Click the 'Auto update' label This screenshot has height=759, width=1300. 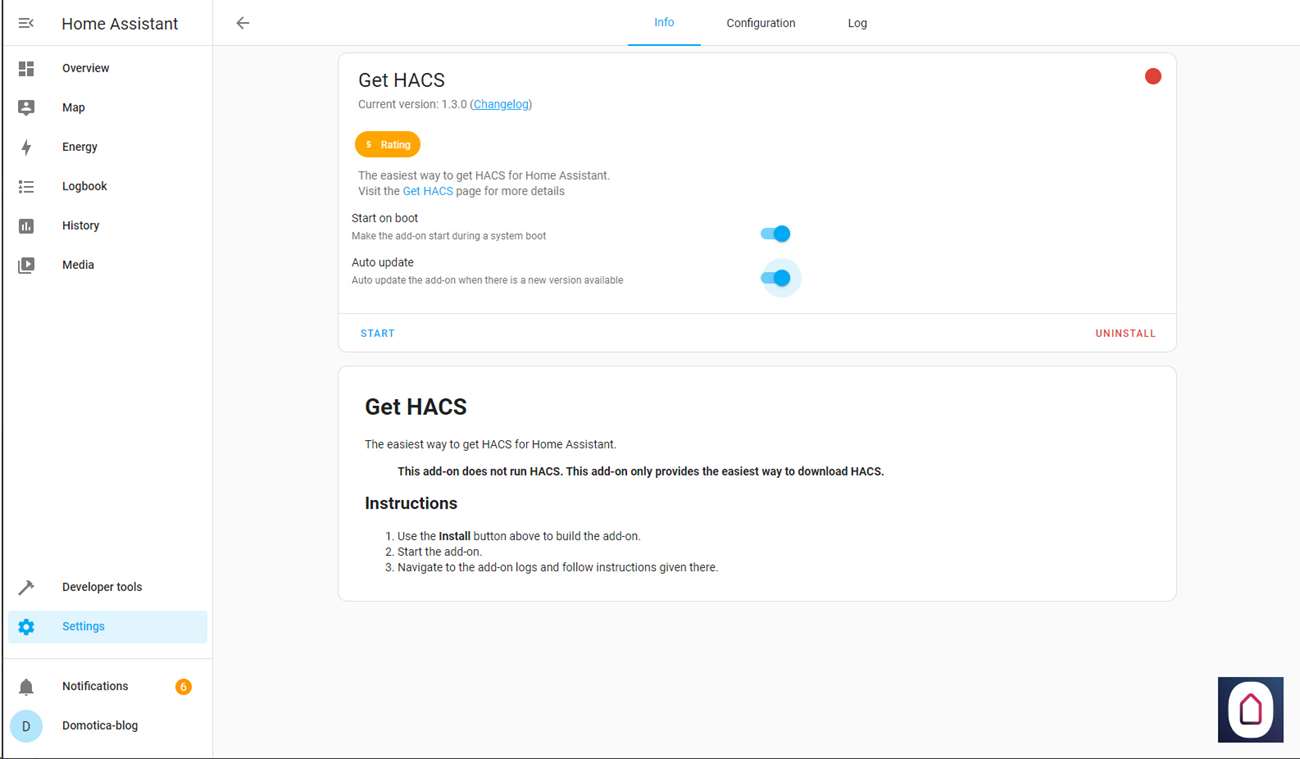[x=383, y=262]
